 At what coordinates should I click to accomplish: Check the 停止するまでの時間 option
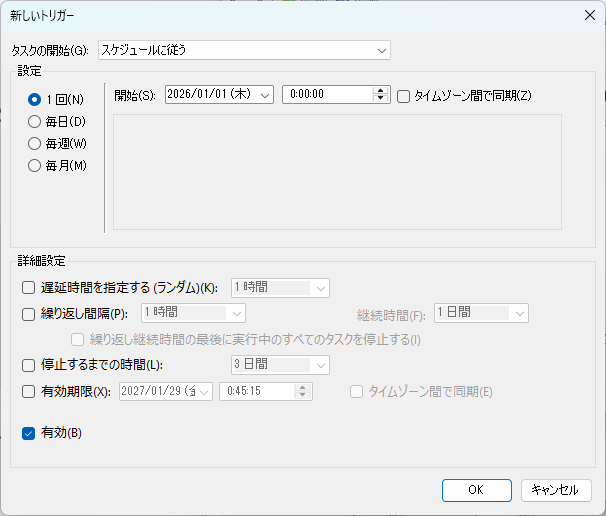pyautogui.click(x=28, y=365)
